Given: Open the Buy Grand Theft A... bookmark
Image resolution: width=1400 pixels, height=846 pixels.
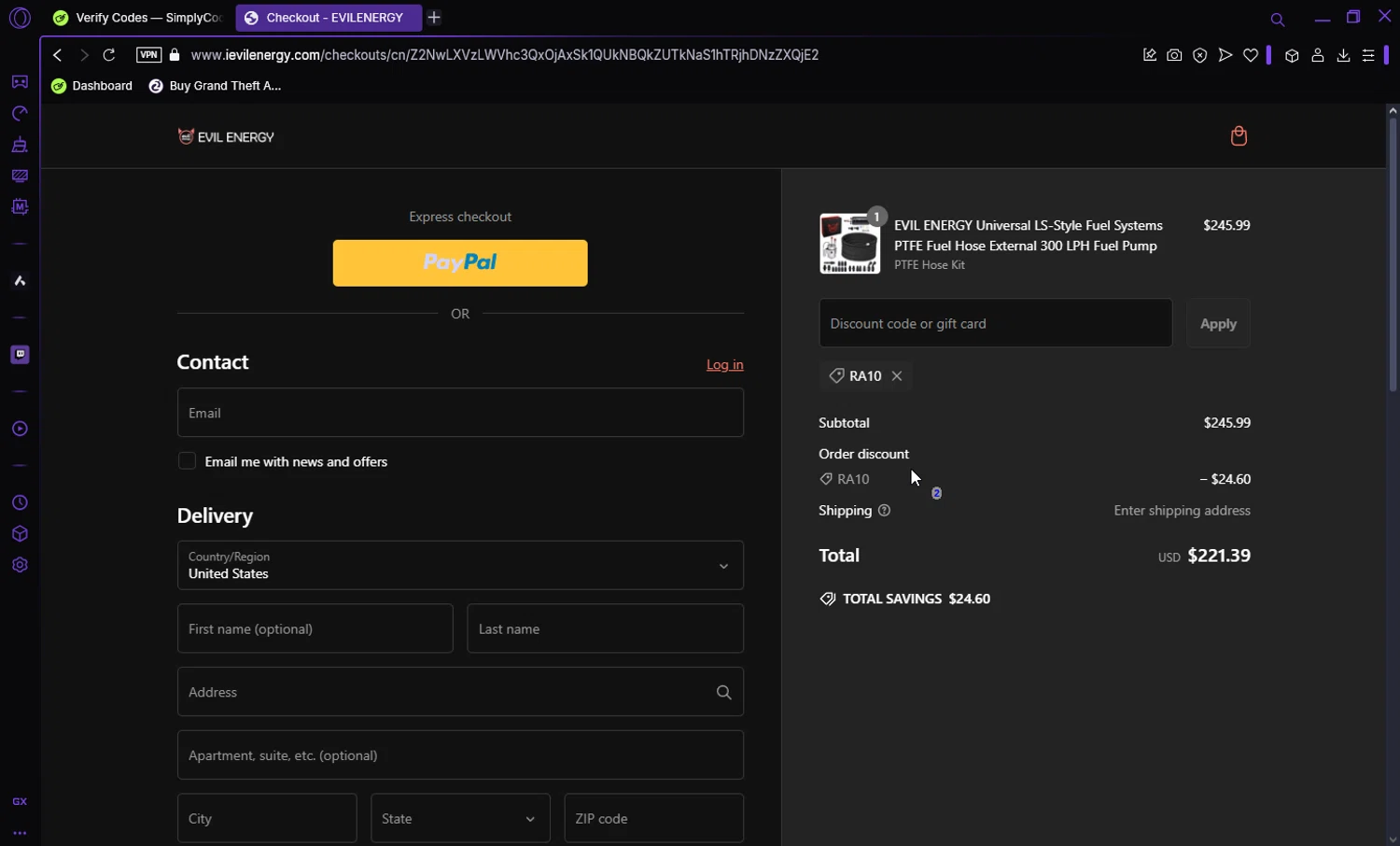Looking at the screenshot, I should (x=215, y=86).
